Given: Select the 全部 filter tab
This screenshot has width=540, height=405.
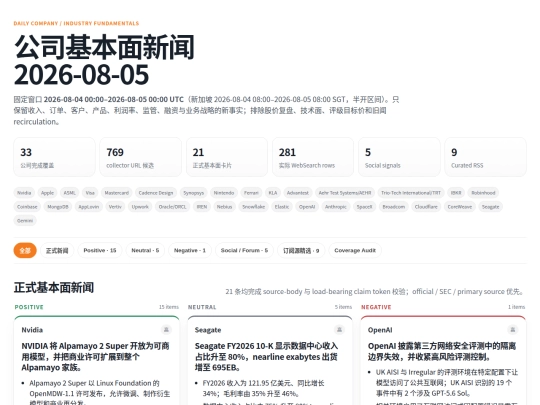Looking at the screenshot, I should [x=25, y=250].
